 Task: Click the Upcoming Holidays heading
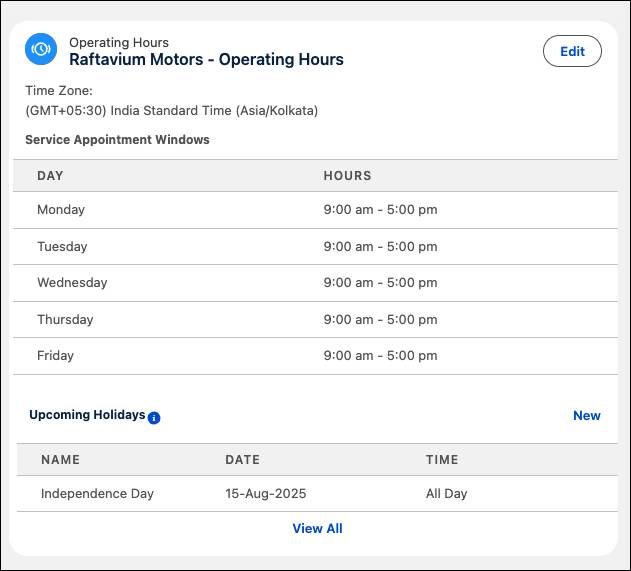[x=87, y=415]
